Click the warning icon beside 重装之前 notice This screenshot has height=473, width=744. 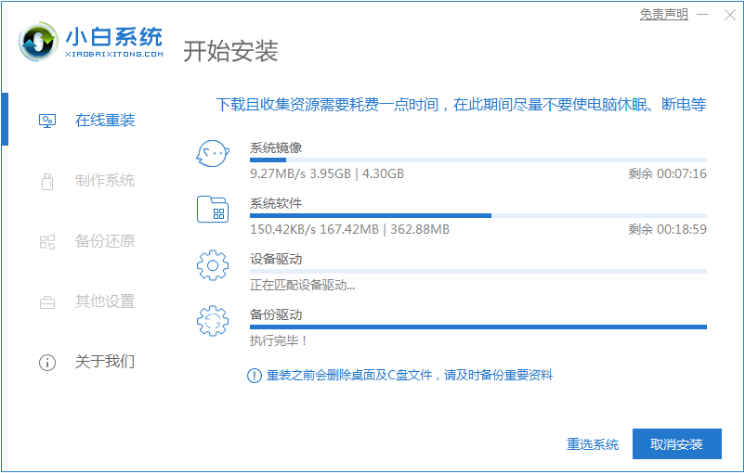pyautogui.click(x=254, y=375)
